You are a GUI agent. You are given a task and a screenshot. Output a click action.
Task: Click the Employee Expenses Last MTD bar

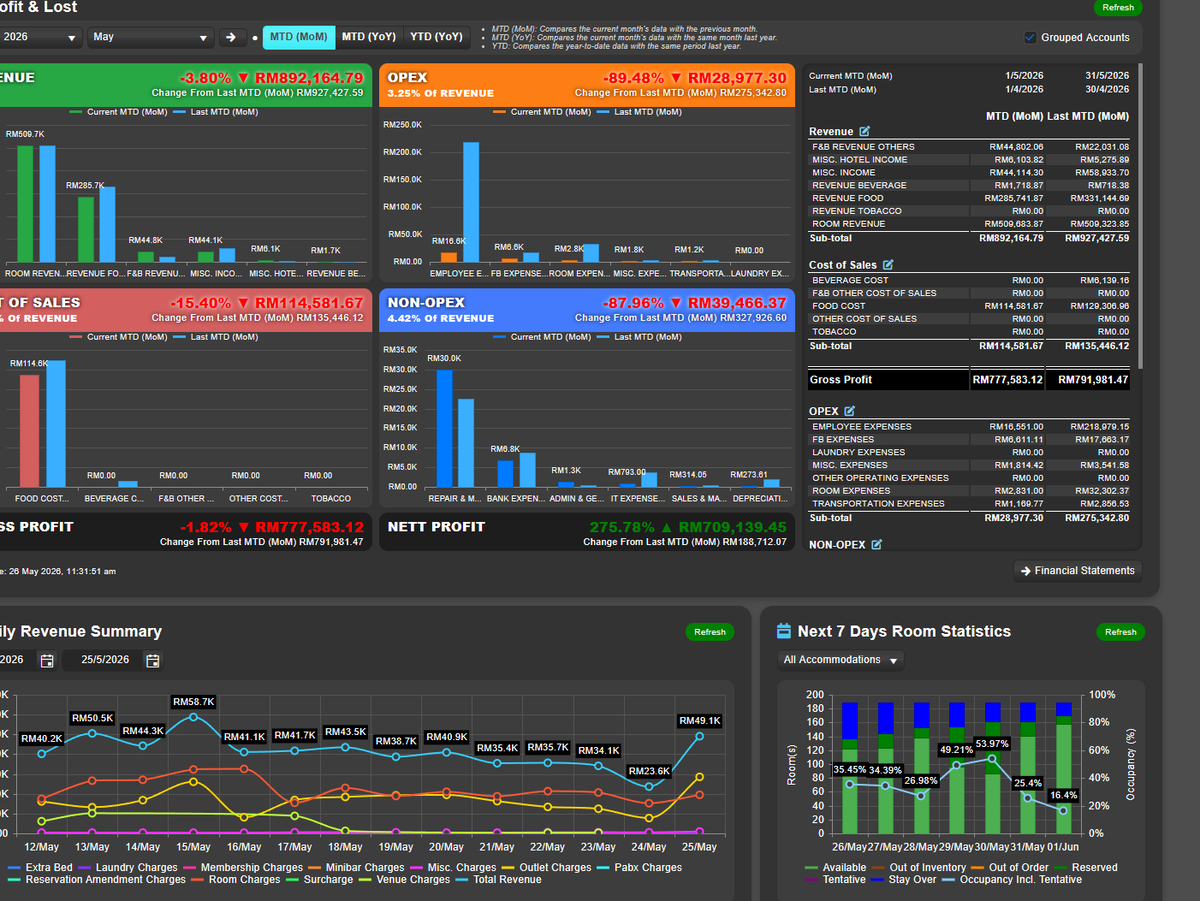(470, 202)
